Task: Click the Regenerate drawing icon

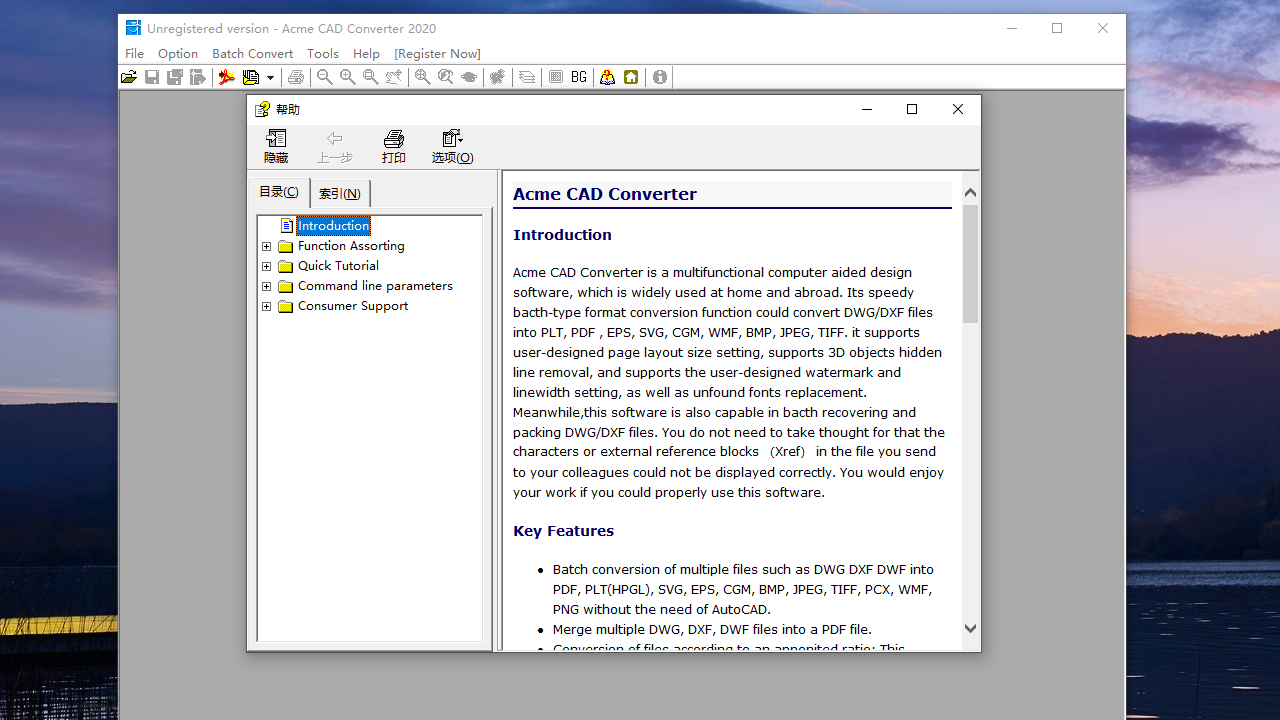Action: 498,77
